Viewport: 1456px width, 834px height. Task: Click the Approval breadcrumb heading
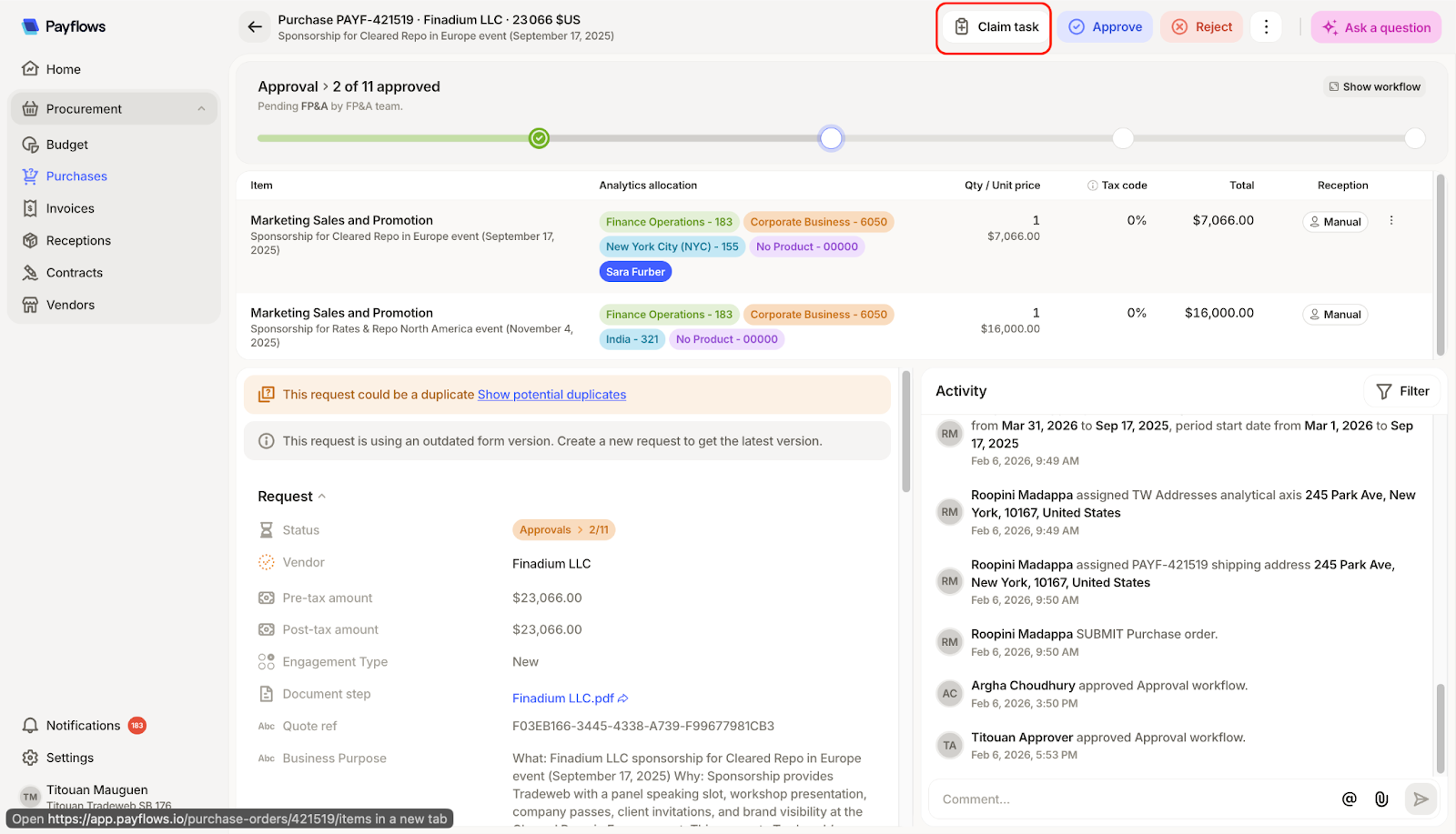pos(288,86)
